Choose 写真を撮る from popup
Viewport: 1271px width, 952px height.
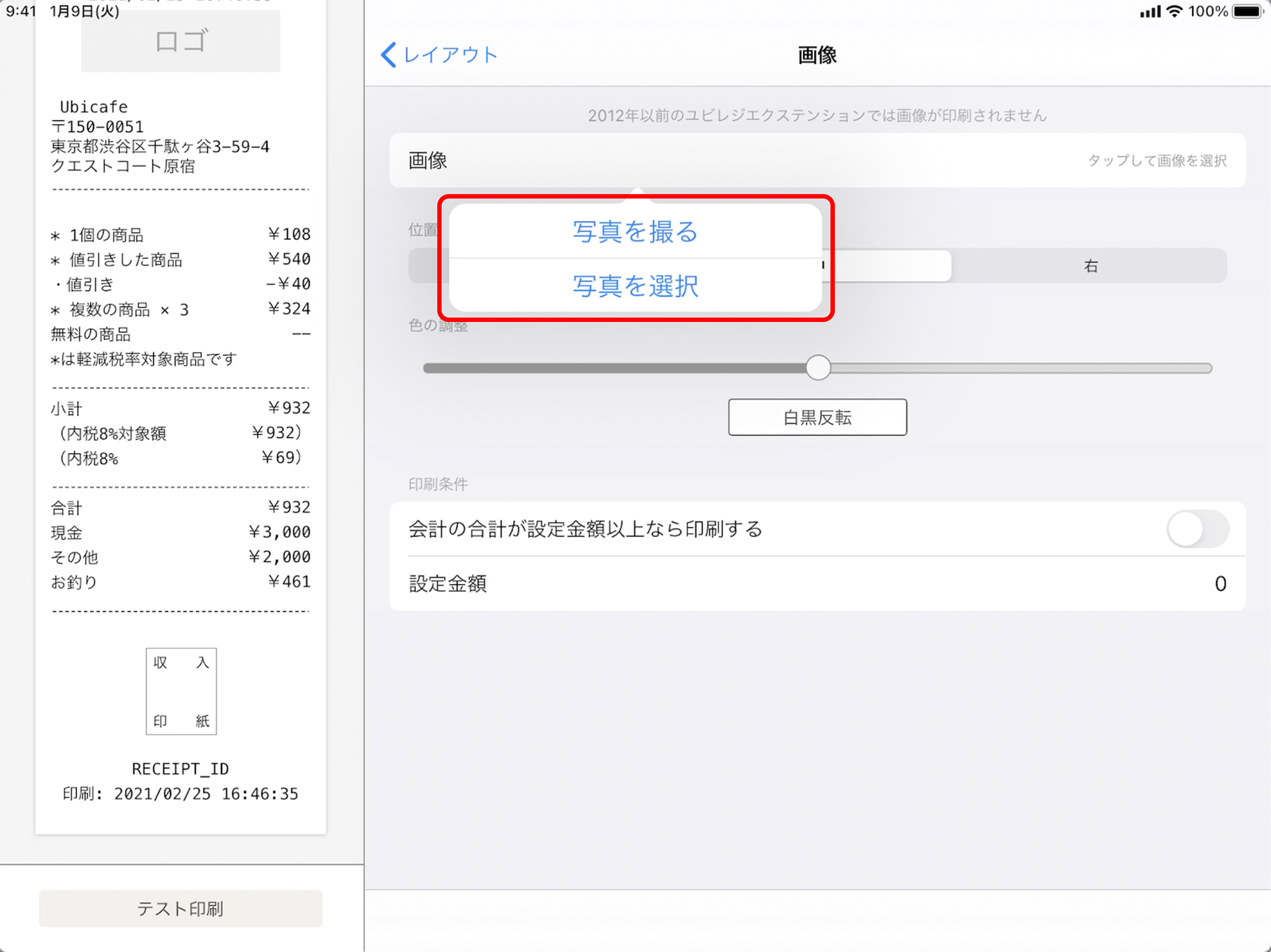coord(635,231)
